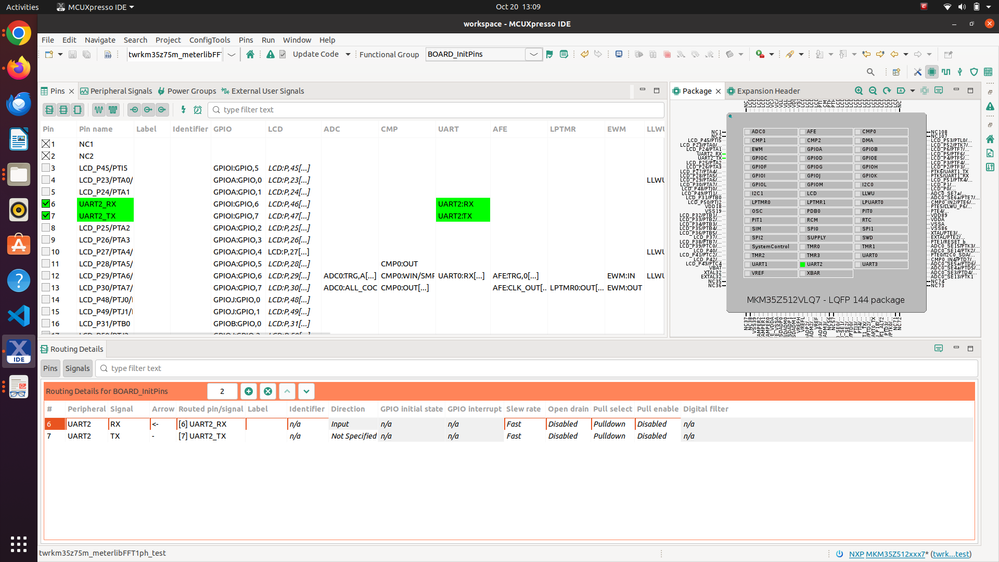
Task: Open the Pull select Pulldown cell for row 6
Action: 612,424
